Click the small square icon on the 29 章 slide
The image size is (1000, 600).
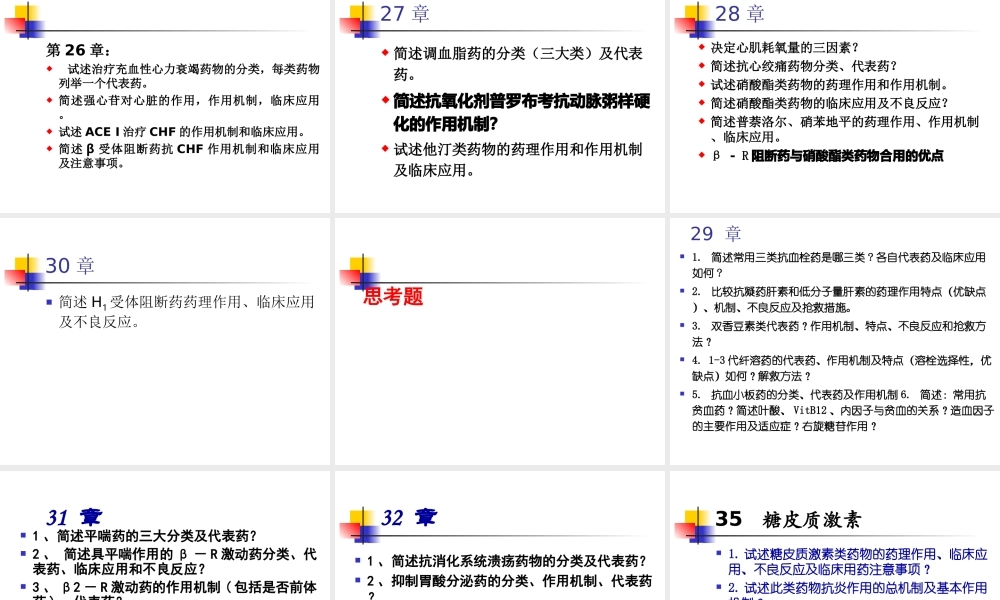pos(682,255)
